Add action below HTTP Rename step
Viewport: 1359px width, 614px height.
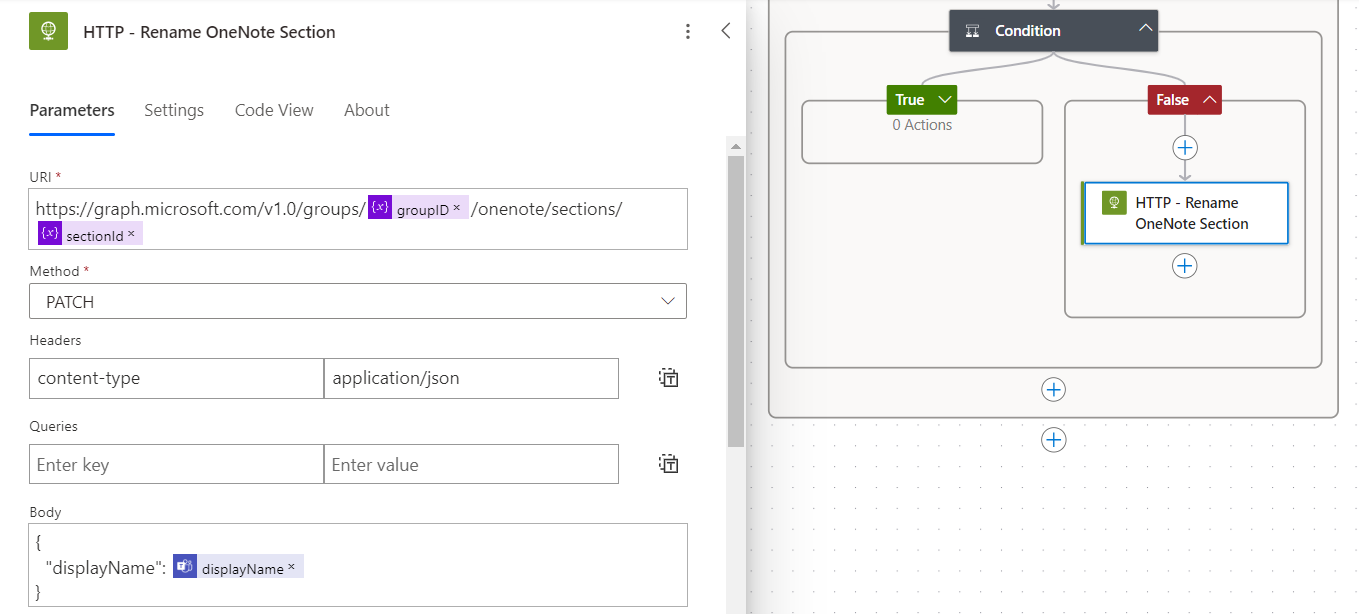(x=1185, y=266)
